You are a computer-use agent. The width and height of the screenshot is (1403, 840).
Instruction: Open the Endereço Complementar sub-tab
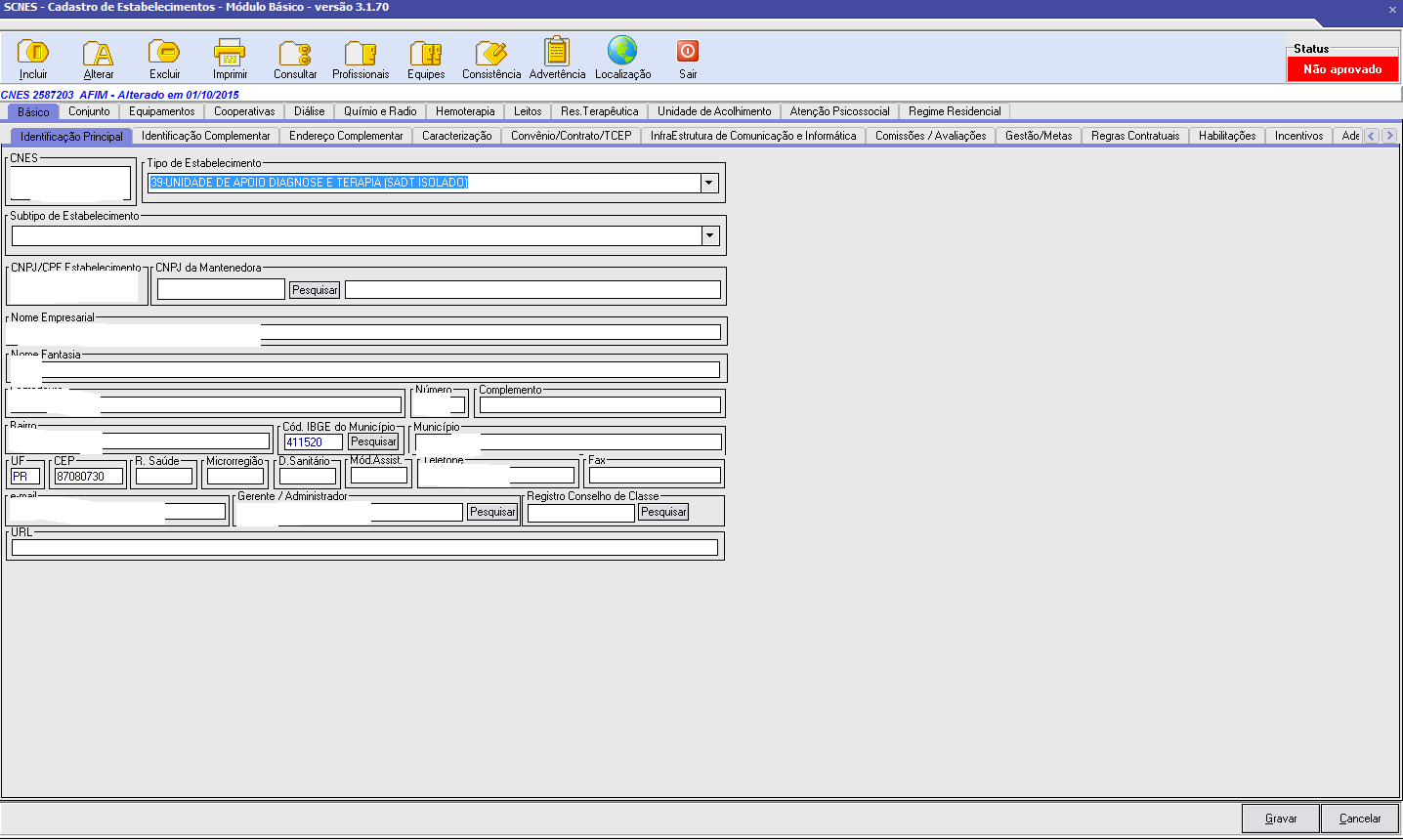(346, 136)
